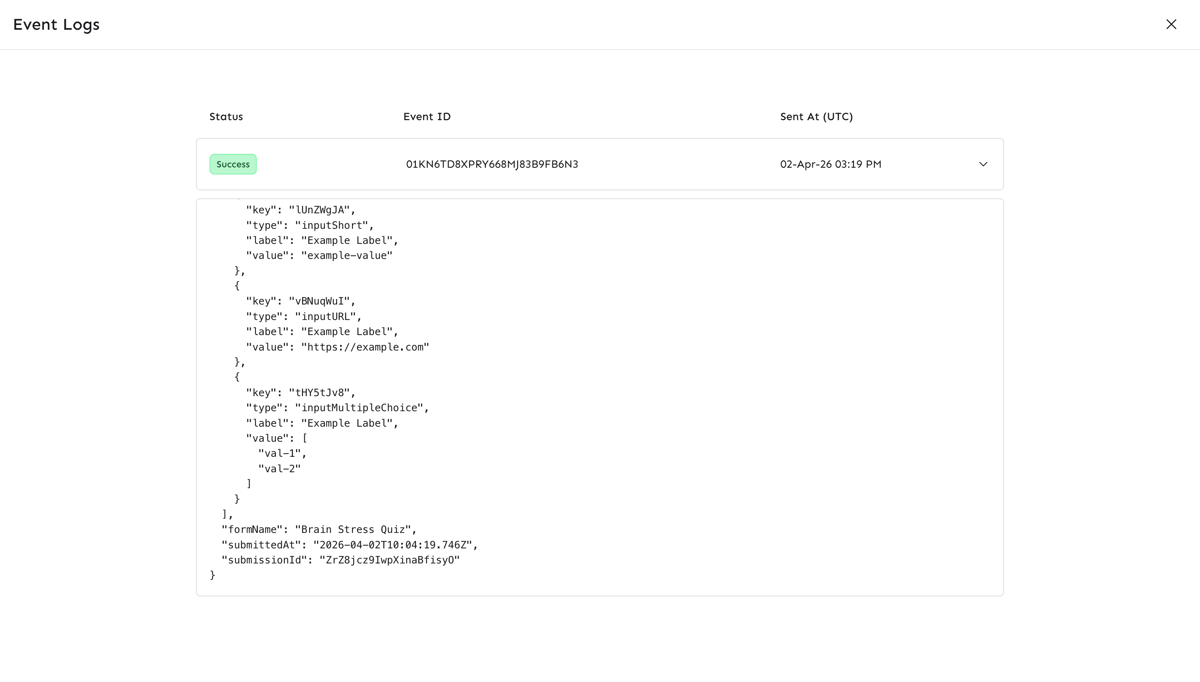This screenshot has width=1200, height=682.
Task: Select the green success indicator on the event row
Action: [232, 163]
